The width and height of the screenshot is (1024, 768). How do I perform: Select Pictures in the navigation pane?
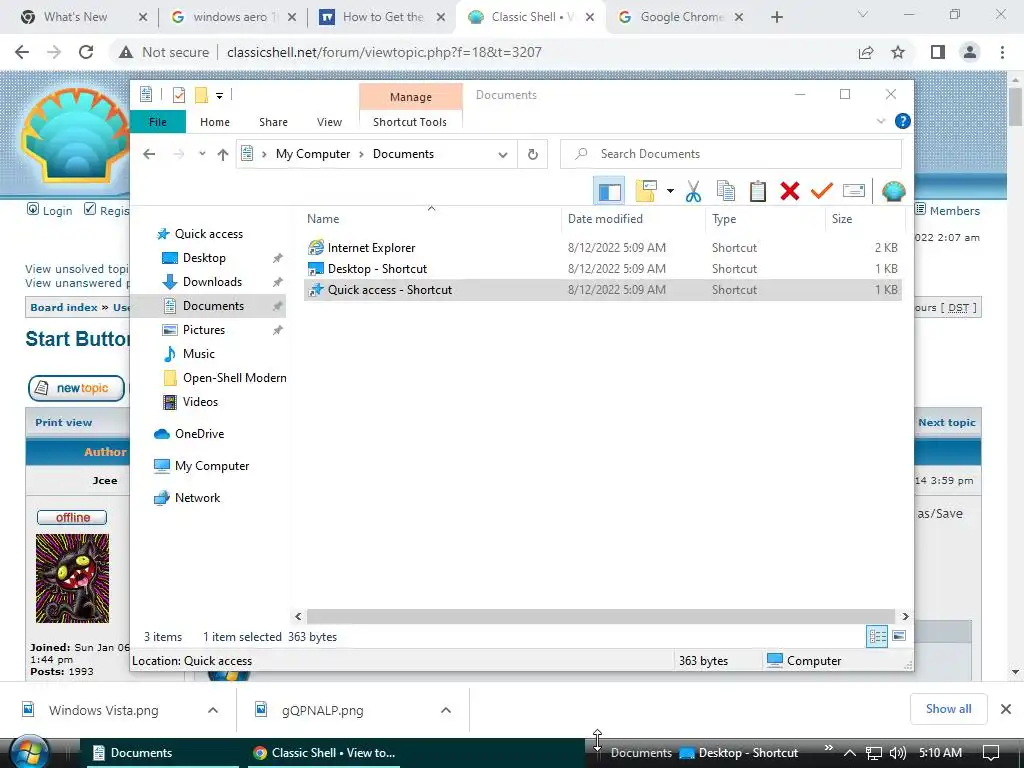(x=204, y=330)
